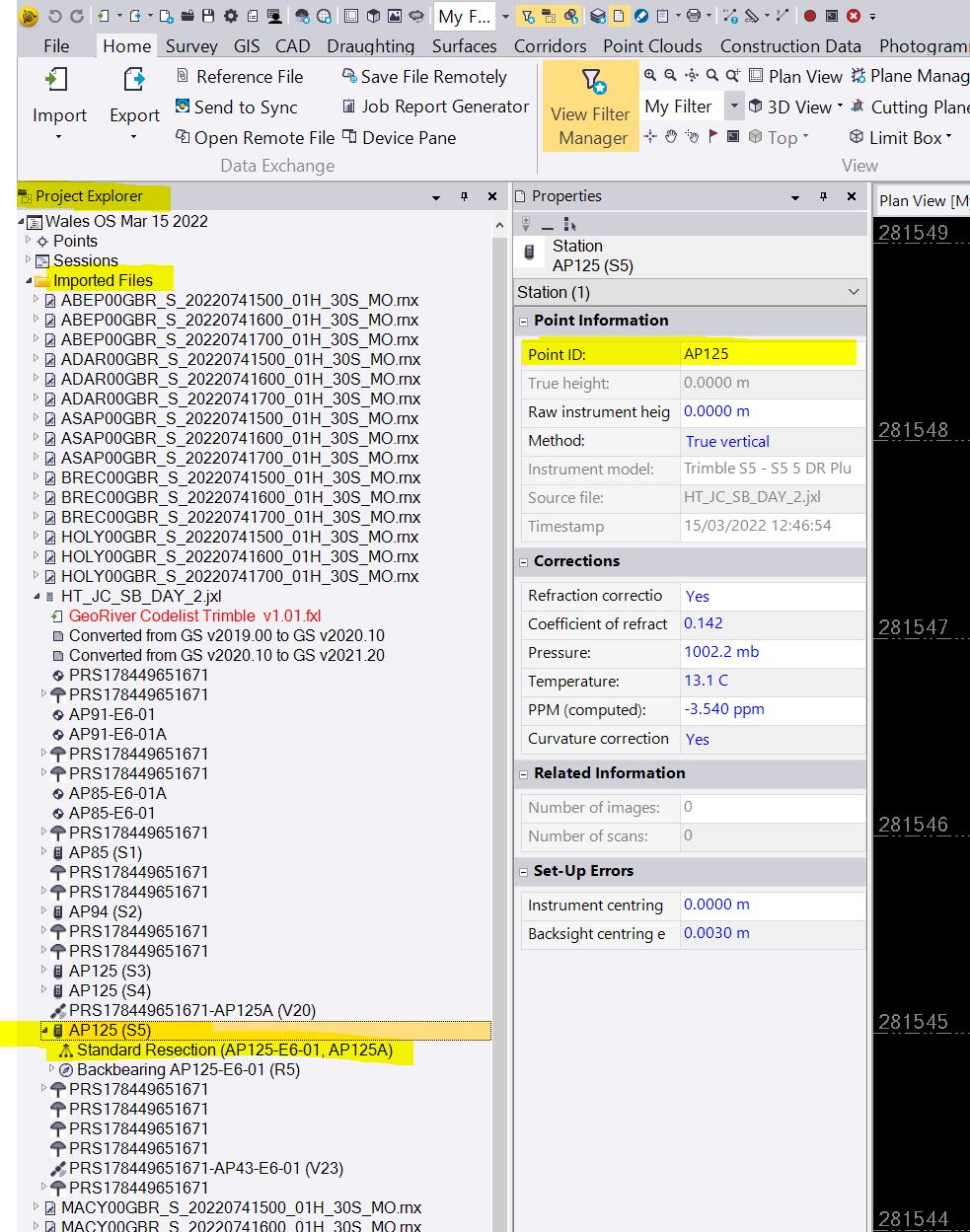Open the Import menu button
970x1232 pixels.
[x=59, y=104]
